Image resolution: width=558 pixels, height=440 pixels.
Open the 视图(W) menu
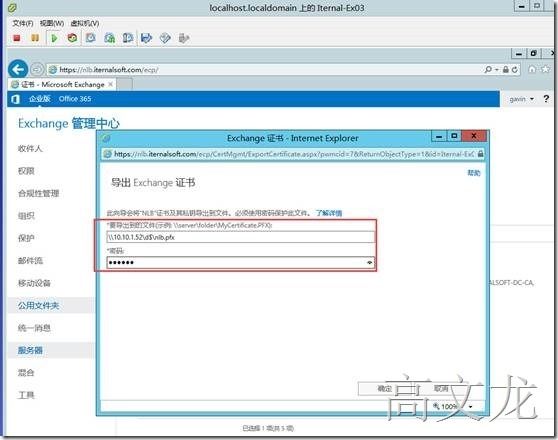coord(52,23)
